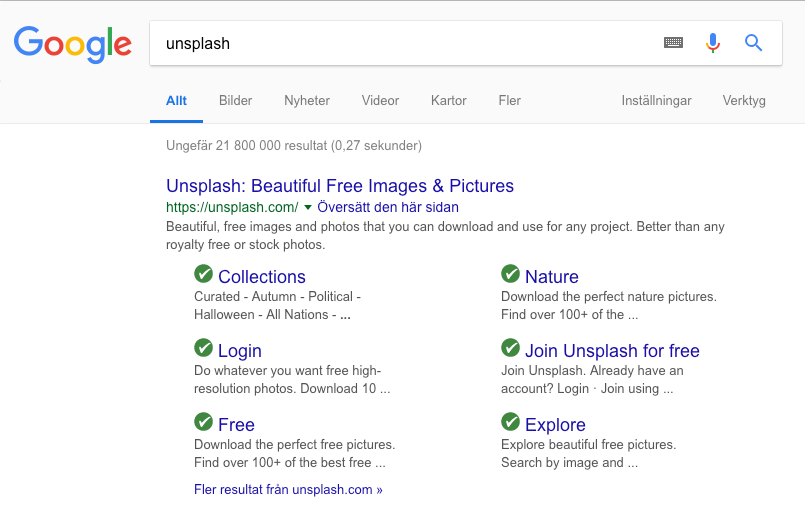805x514 pixels.
Task: Open the Kartor tab
Action: click(x=449, y=101)
